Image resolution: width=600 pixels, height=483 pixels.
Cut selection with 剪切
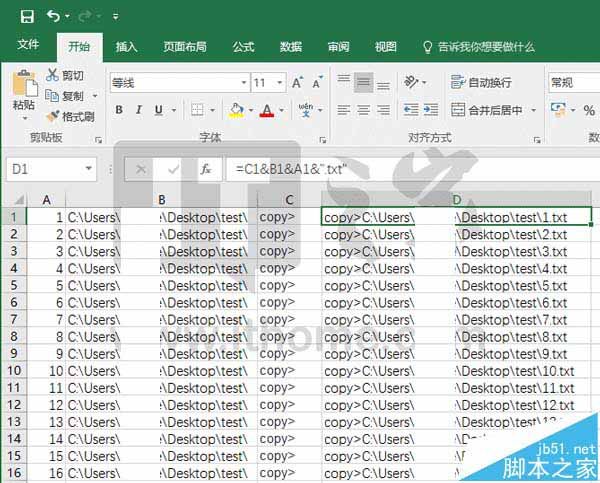[x=65, y=75]
